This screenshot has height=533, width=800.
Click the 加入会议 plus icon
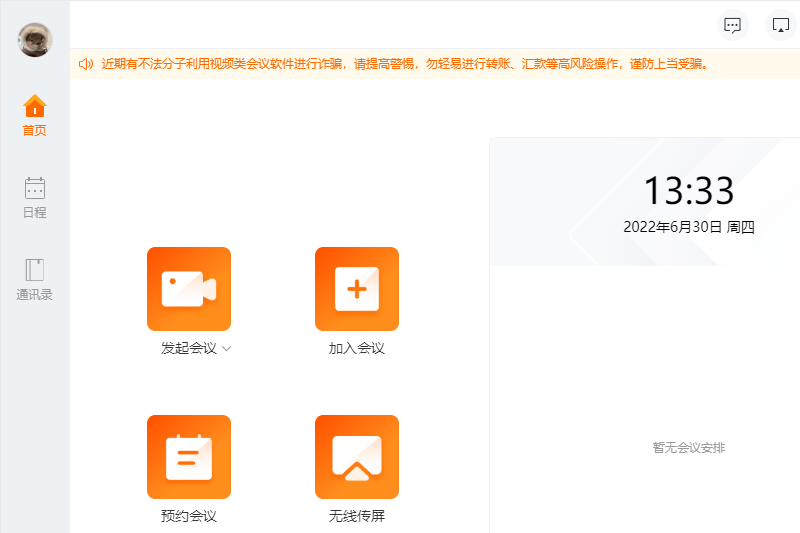click(357, 289)
